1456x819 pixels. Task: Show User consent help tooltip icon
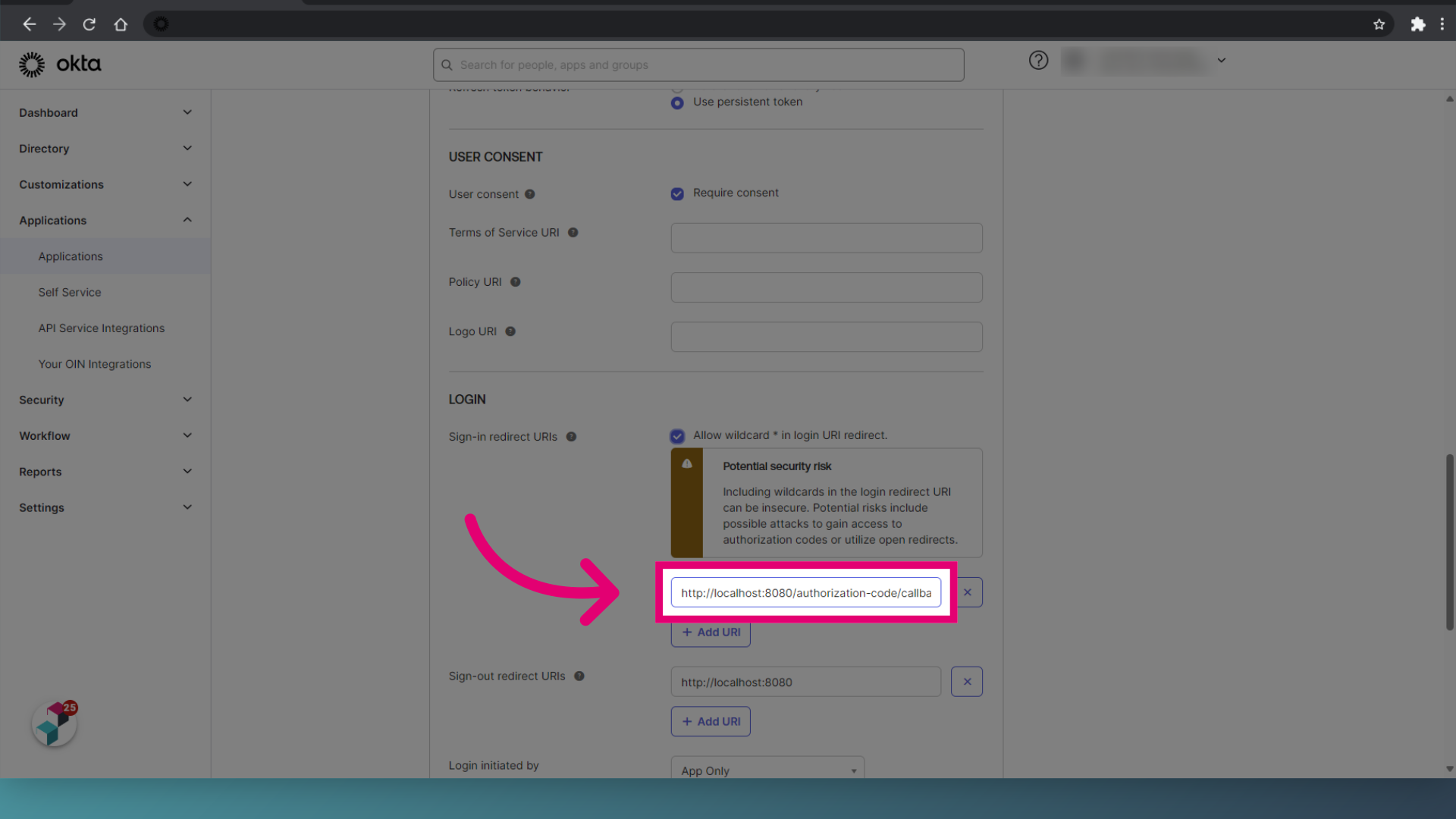[530, 194]
